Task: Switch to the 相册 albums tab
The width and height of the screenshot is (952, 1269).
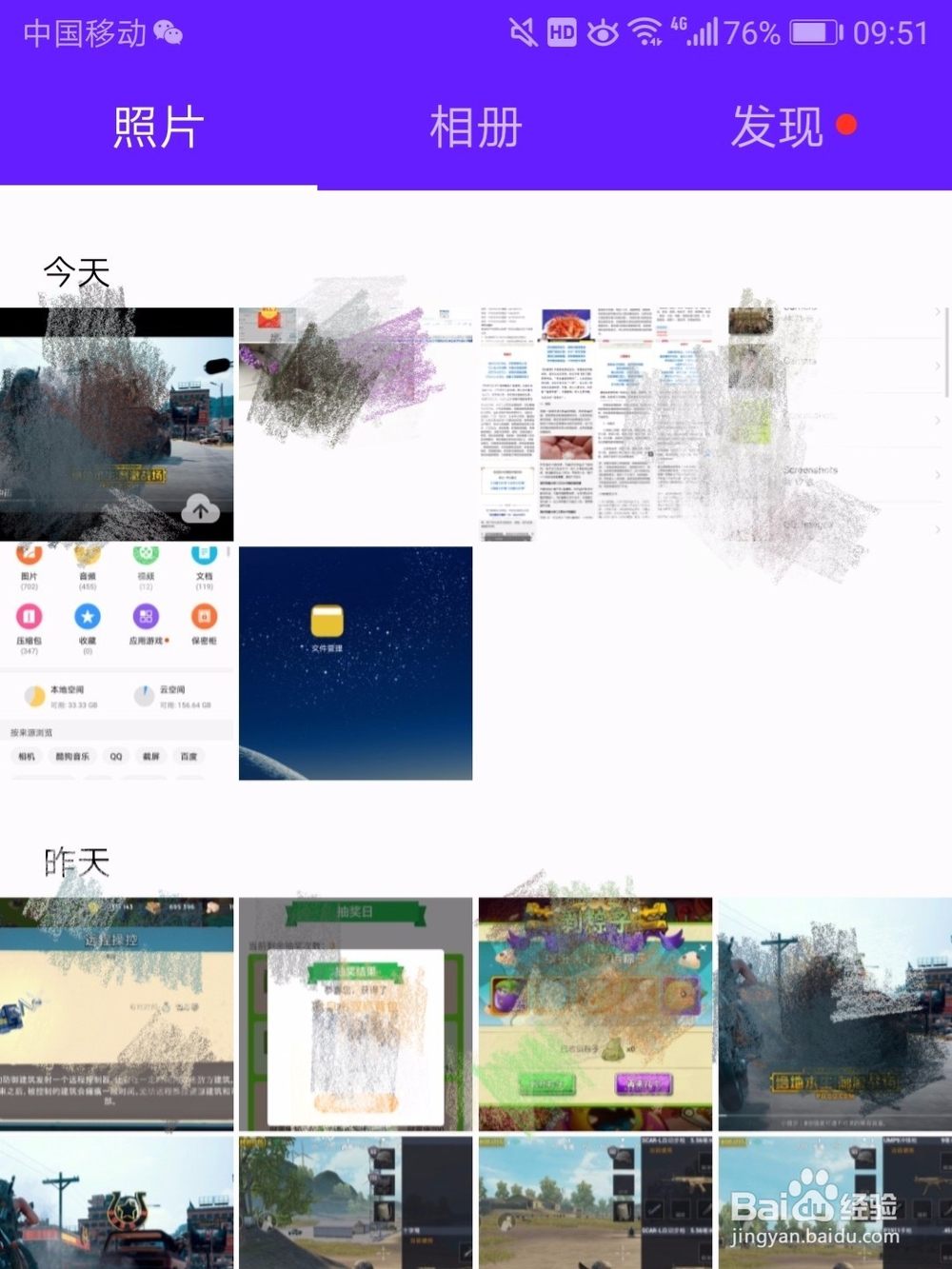Action: [476, 126]
